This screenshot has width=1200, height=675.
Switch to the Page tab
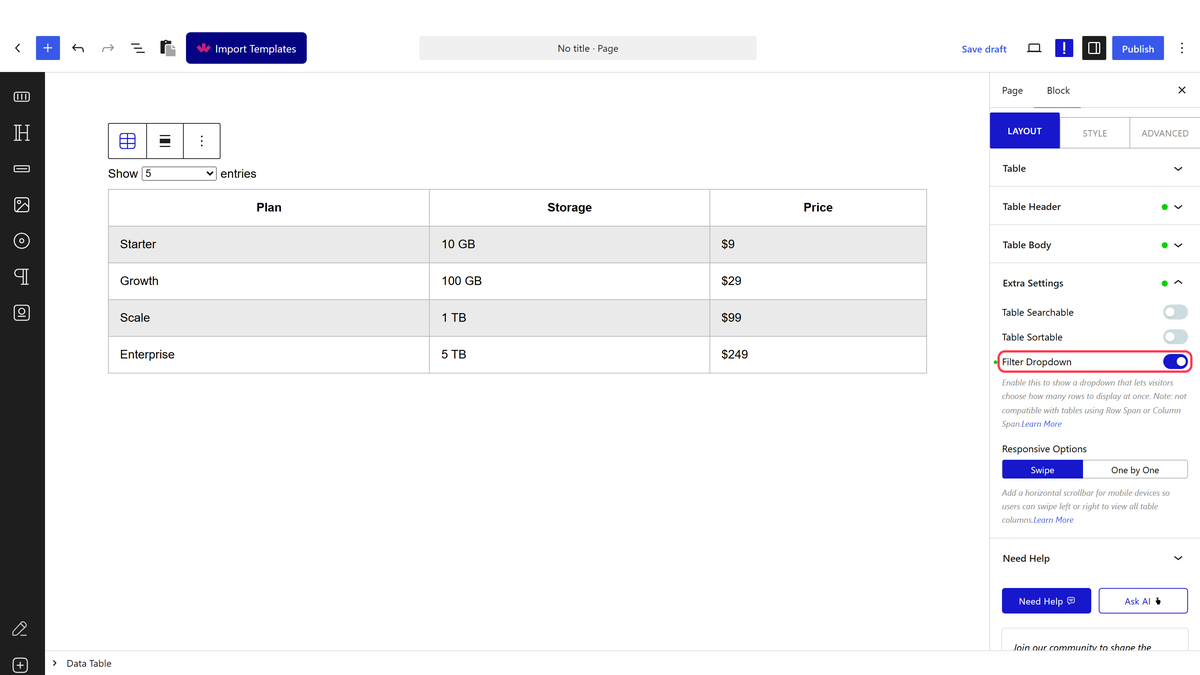click(1012, 90)
